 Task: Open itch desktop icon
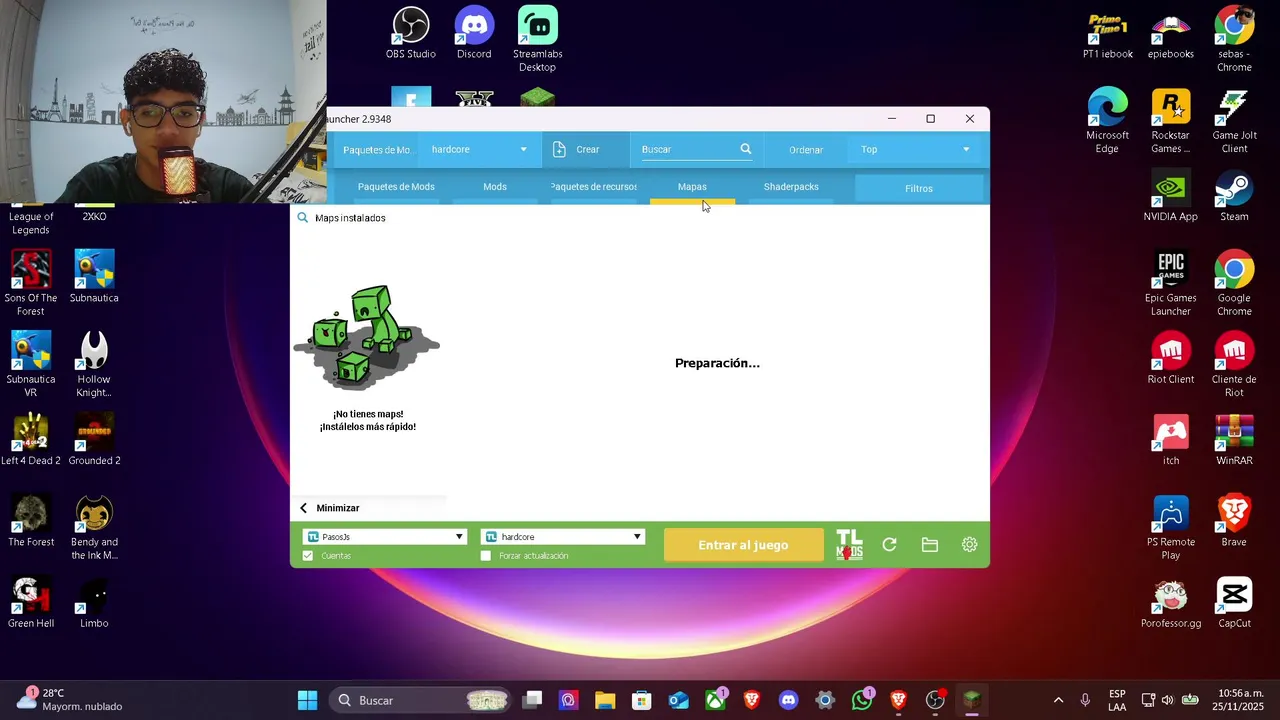click(1170, 440)
